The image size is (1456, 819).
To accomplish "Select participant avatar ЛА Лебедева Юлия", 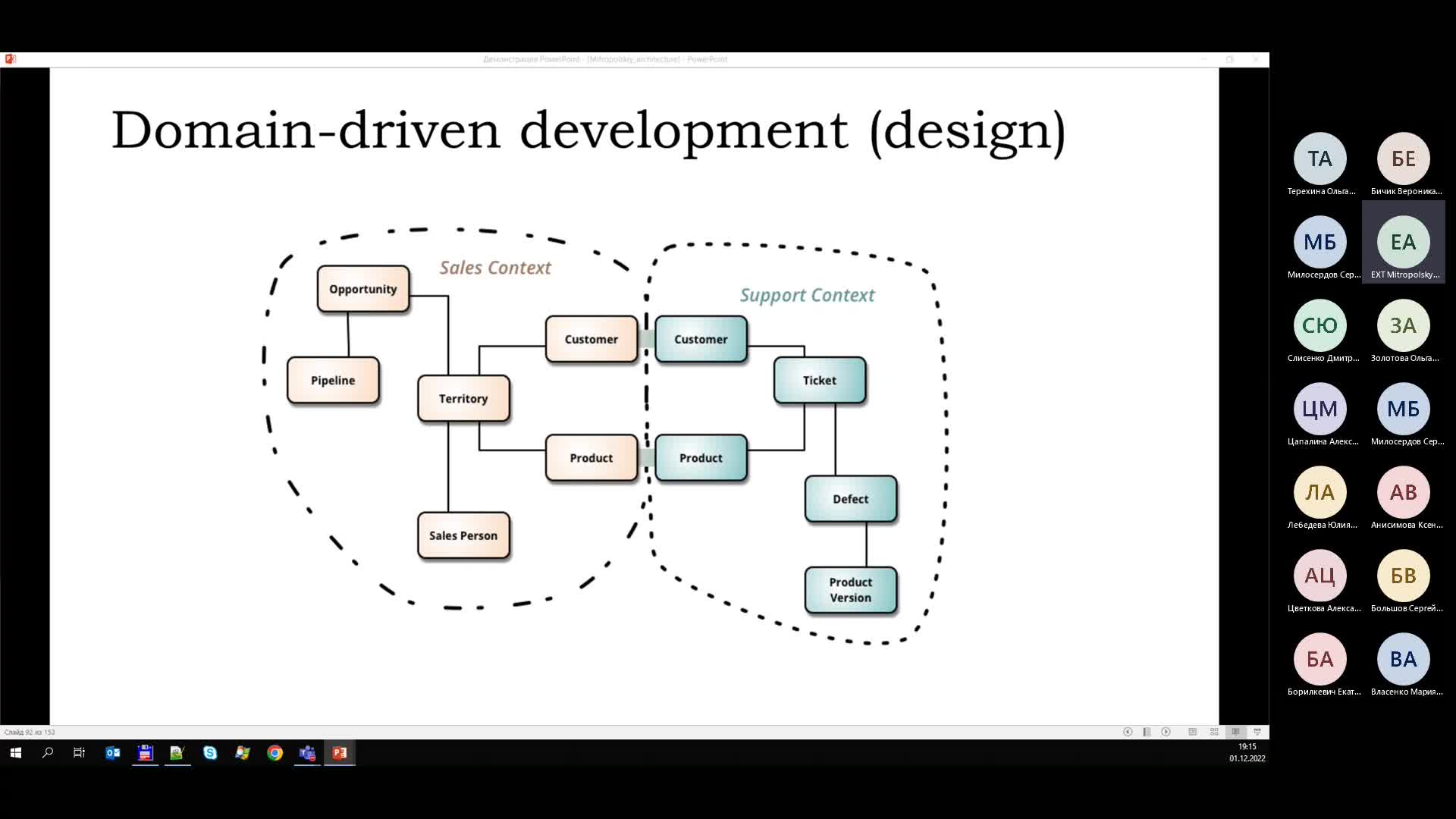I will point(1320,492).
